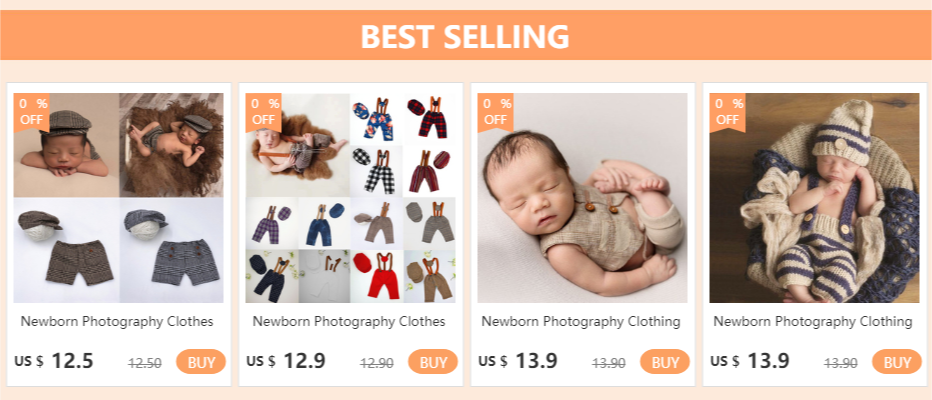Select the US $12.9 price text

(287, 361)
